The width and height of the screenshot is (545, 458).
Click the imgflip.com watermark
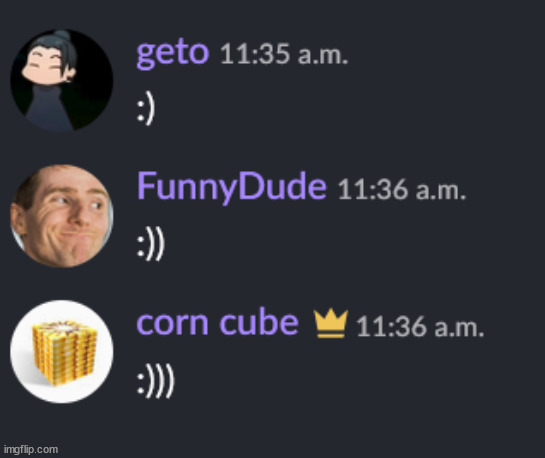31,449
